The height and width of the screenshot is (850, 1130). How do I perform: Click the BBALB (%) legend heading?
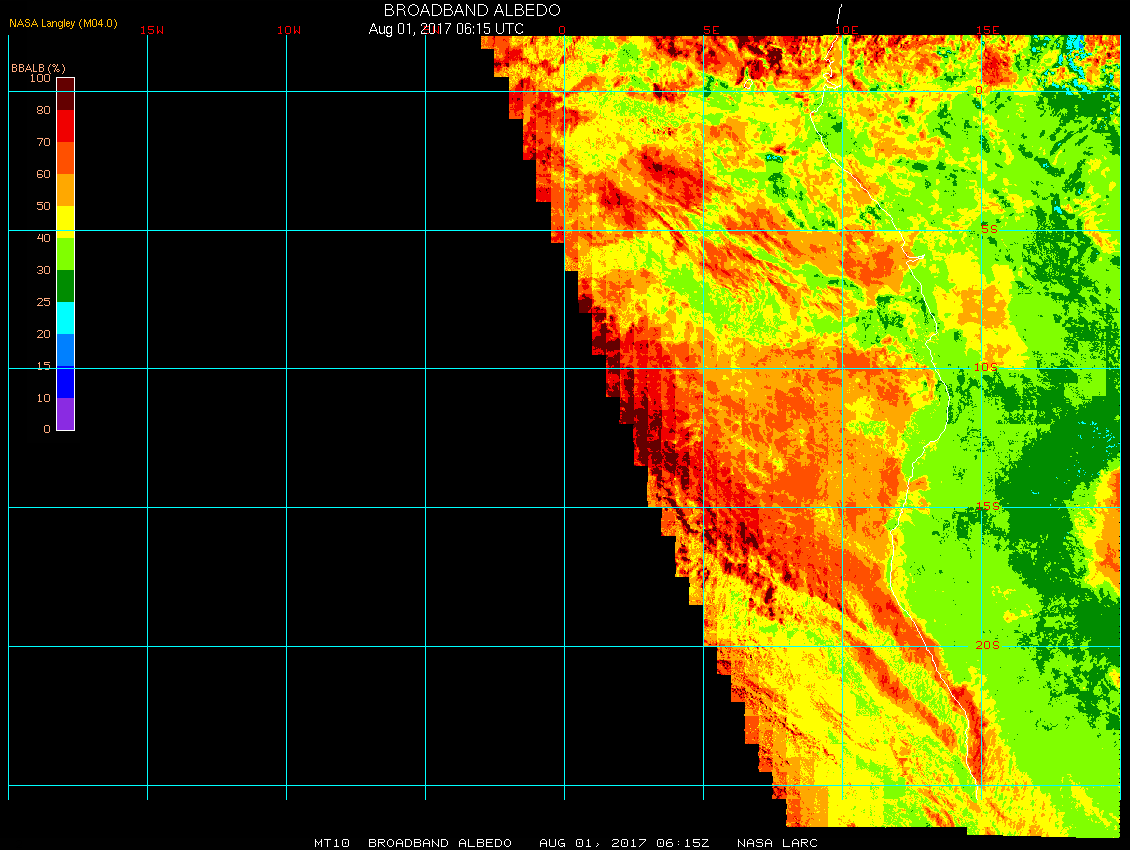38,67
